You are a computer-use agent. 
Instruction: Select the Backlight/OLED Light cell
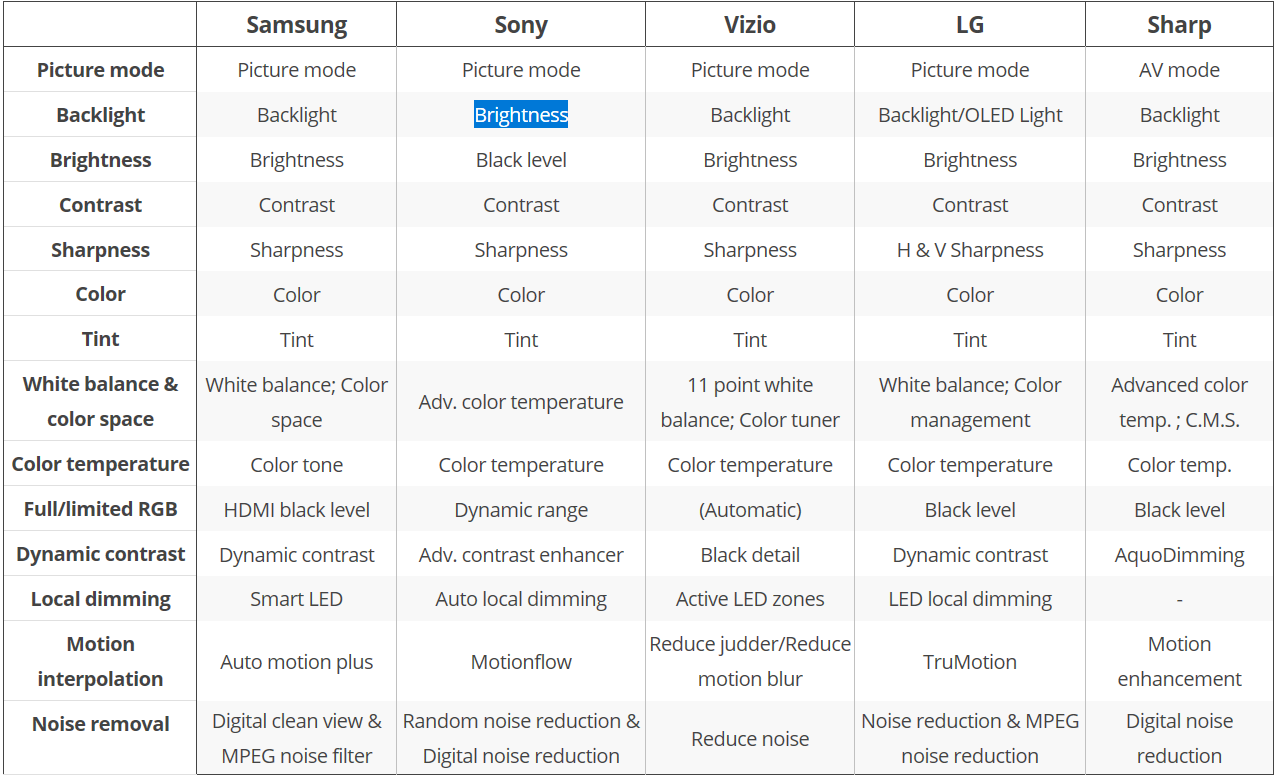click(x=970, y=115)
